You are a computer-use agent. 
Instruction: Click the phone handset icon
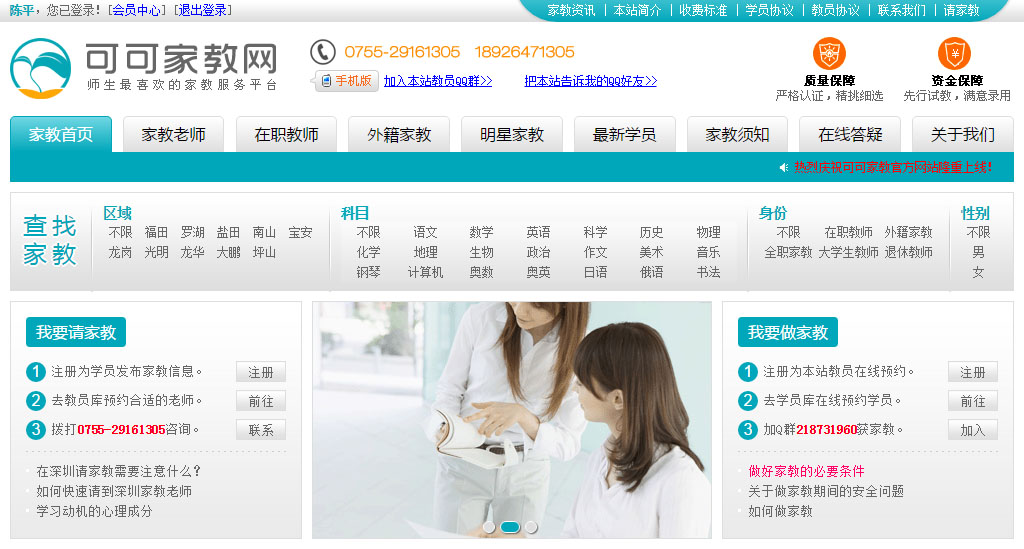click(x=322, y=52)
